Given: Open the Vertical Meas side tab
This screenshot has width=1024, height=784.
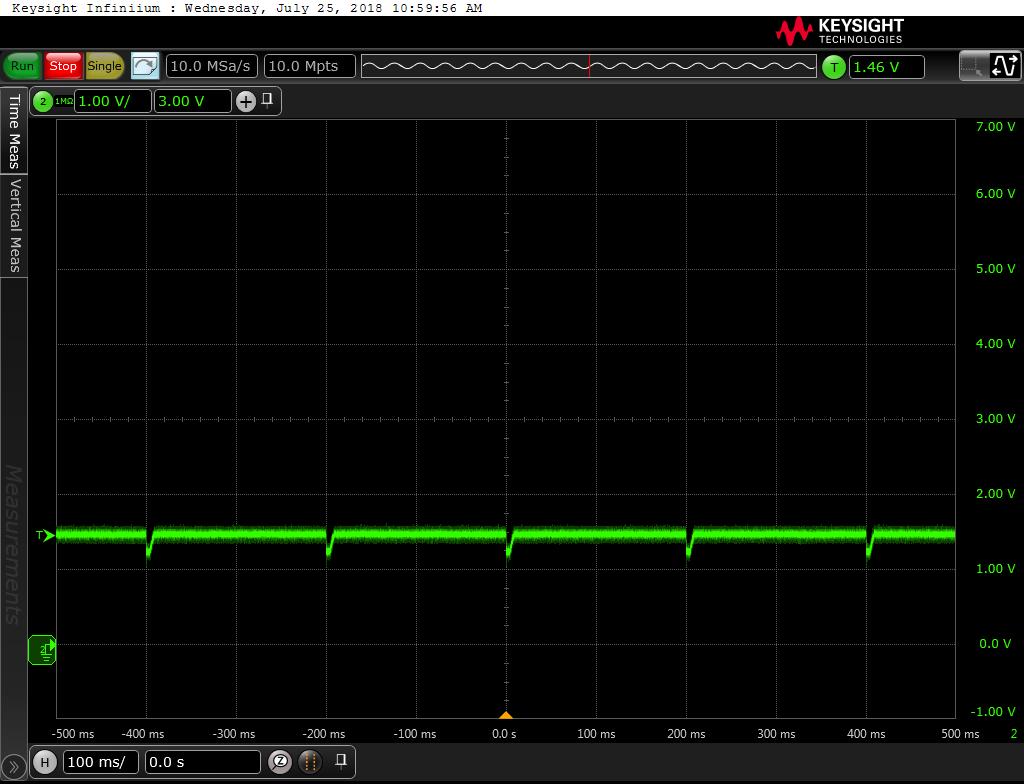Looking at the screenshot, I should 14,225.
